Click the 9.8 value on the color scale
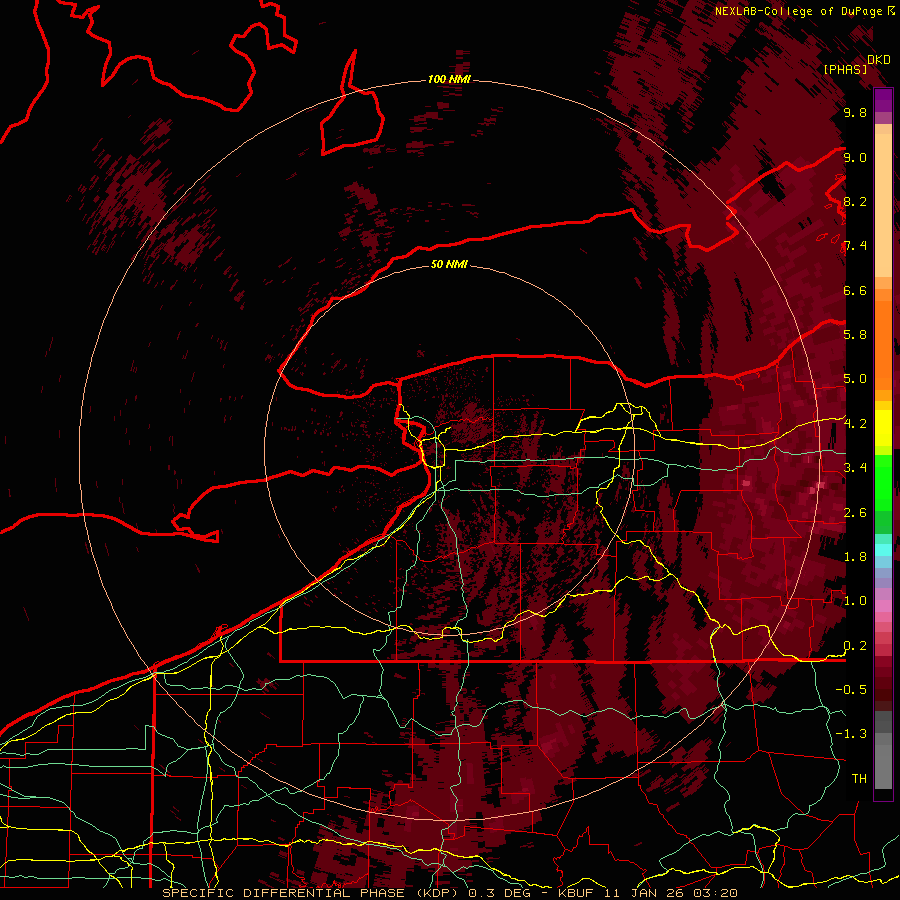 (855, 112)
